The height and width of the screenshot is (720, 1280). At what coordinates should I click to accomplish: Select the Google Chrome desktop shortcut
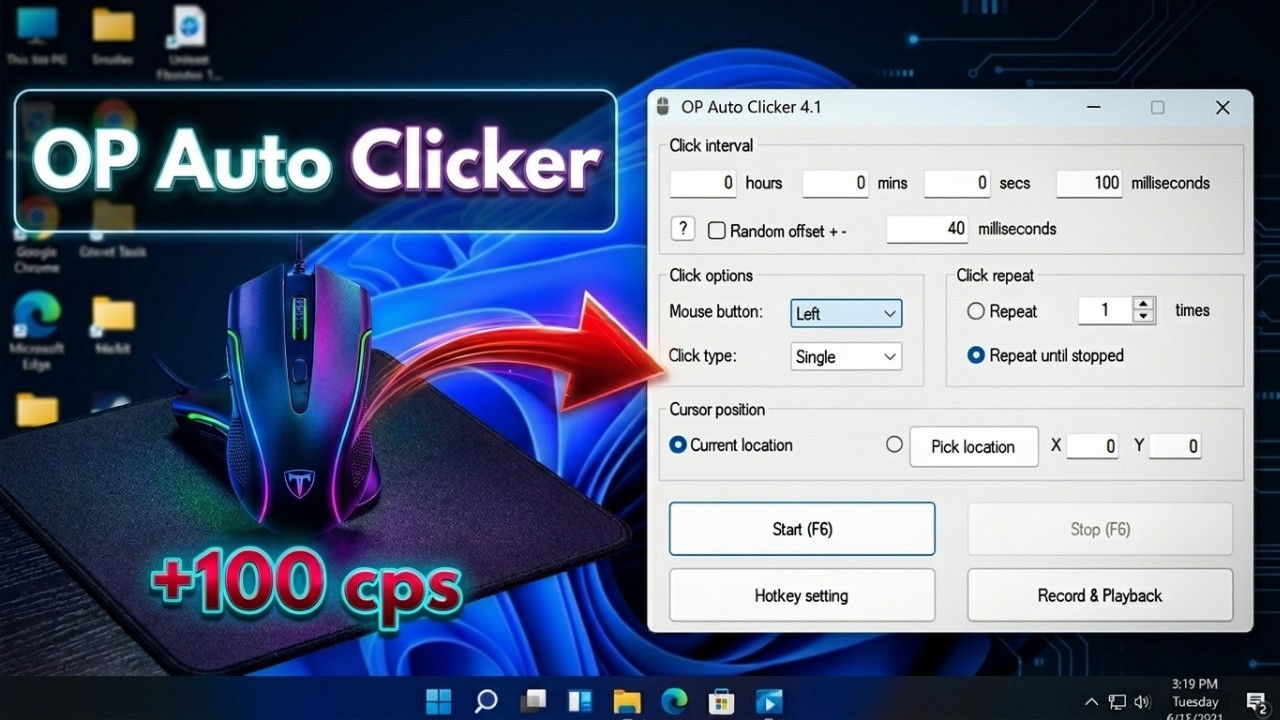pyautogui.click(x=37, y=235)
